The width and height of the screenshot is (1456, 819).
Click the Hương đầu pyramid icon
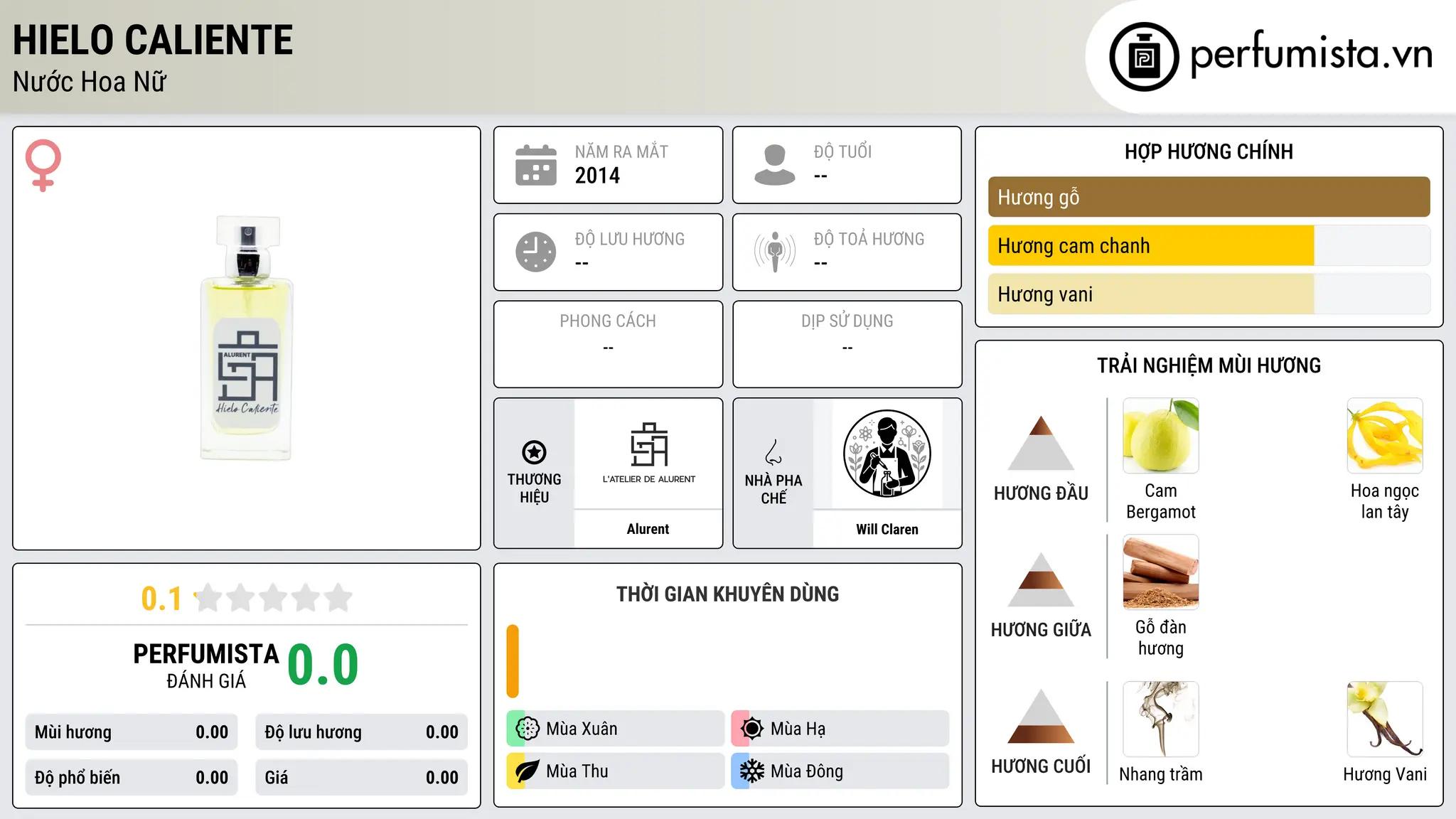(x=1041, y=443)
